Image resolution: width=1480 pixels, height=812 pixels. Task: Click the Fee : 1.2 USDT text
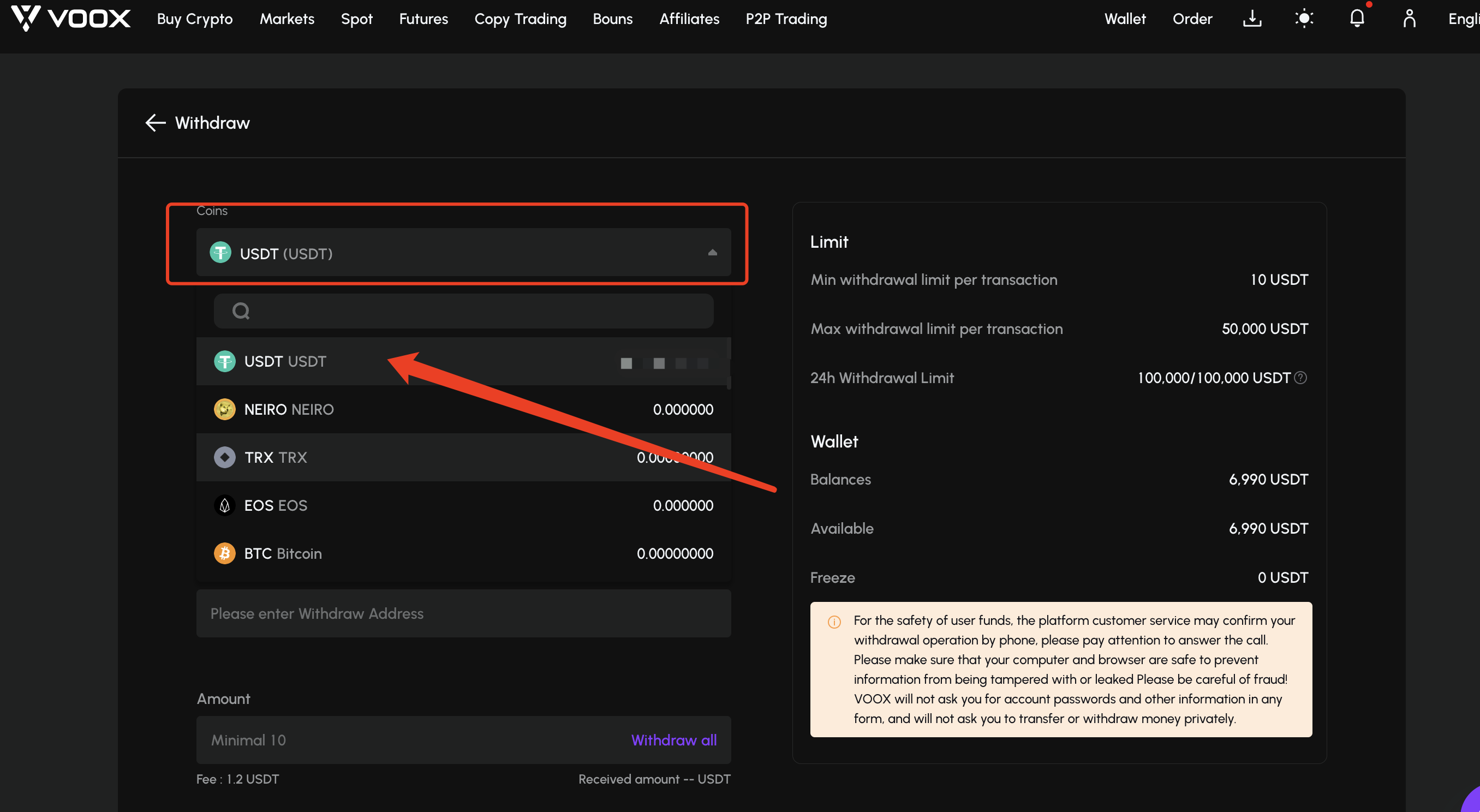(x=238, y=779)
